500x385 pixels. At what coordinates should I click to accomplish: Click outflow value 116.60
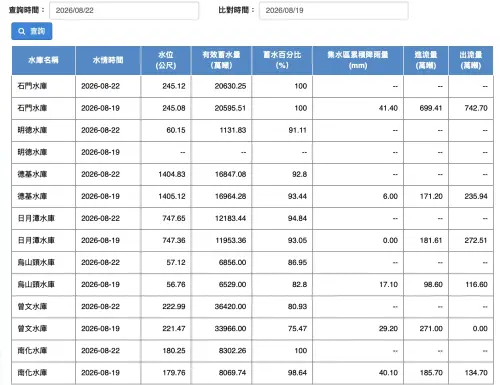point(476,284)
